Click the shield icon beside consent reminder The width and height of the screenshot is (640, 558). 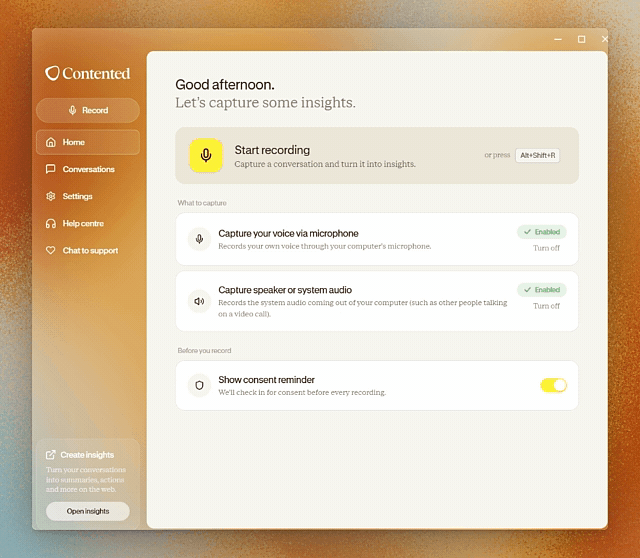coord(199,385)
